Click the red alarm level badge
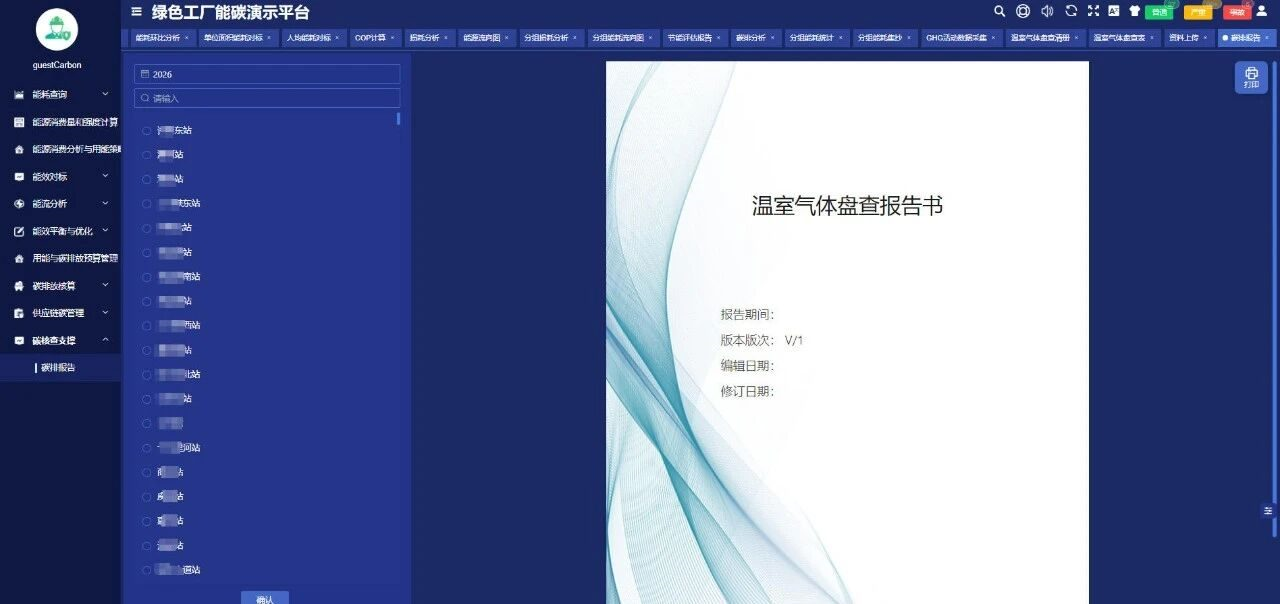This screenshot has width=1280, height=604. [1237, 12]
